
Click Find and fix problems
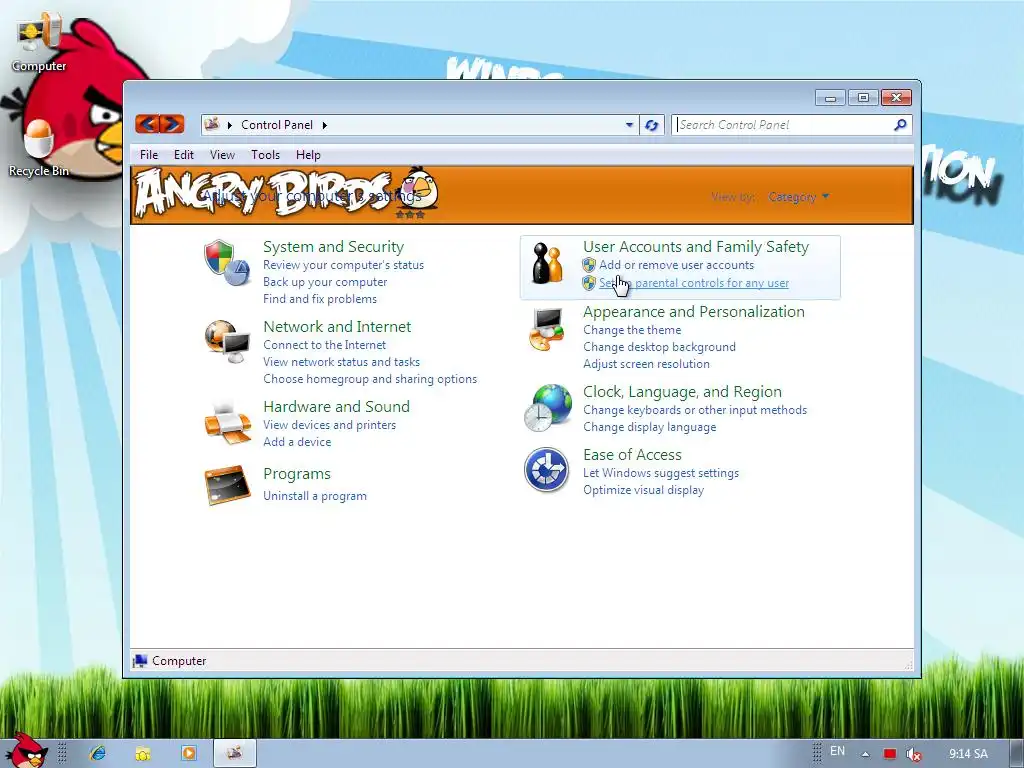point(320,299)
